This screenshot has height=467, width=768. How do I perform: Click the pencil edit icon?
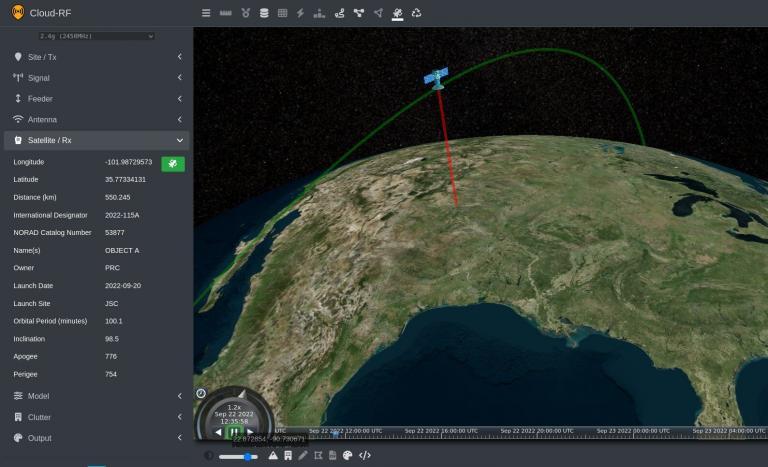coord(303,455)
